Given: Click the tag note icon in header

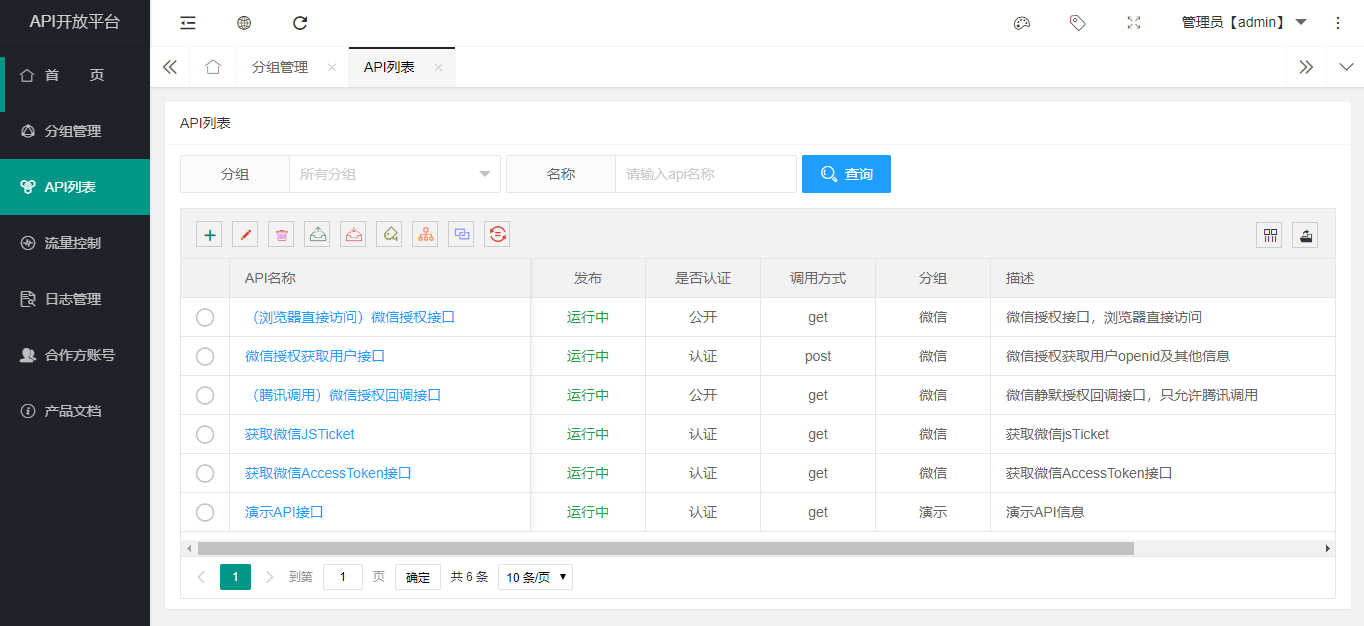Looking at the screenshot, I should point(1077,23).
